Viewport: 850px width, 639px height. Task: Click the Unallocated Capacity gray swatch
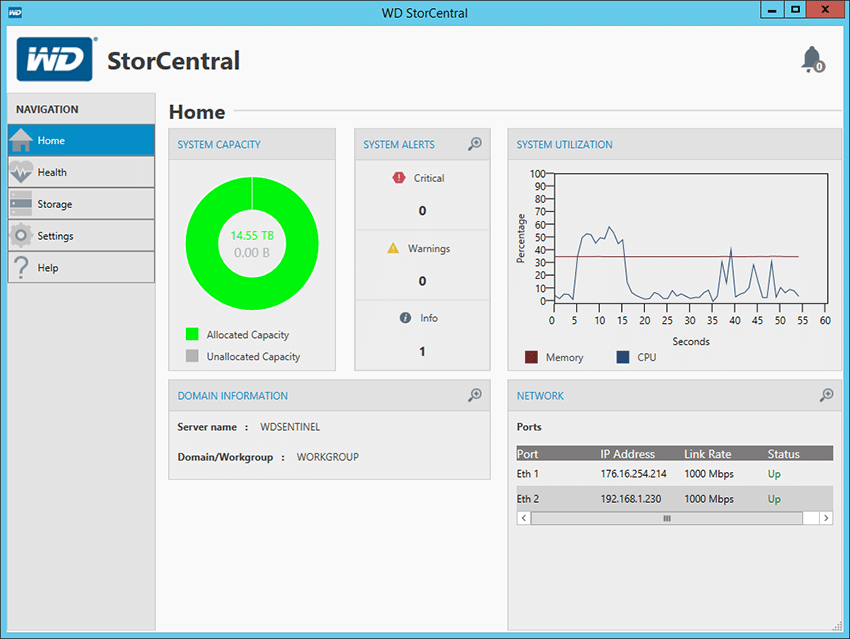click(x=192, y=356)
